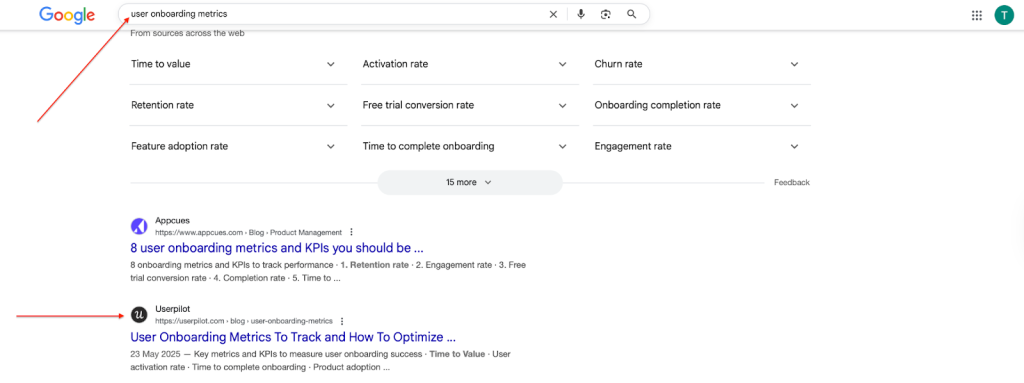Expand the Activation rate item
Screen dimensions: 1024x383
pyautogui.click(x=470, y=64)
